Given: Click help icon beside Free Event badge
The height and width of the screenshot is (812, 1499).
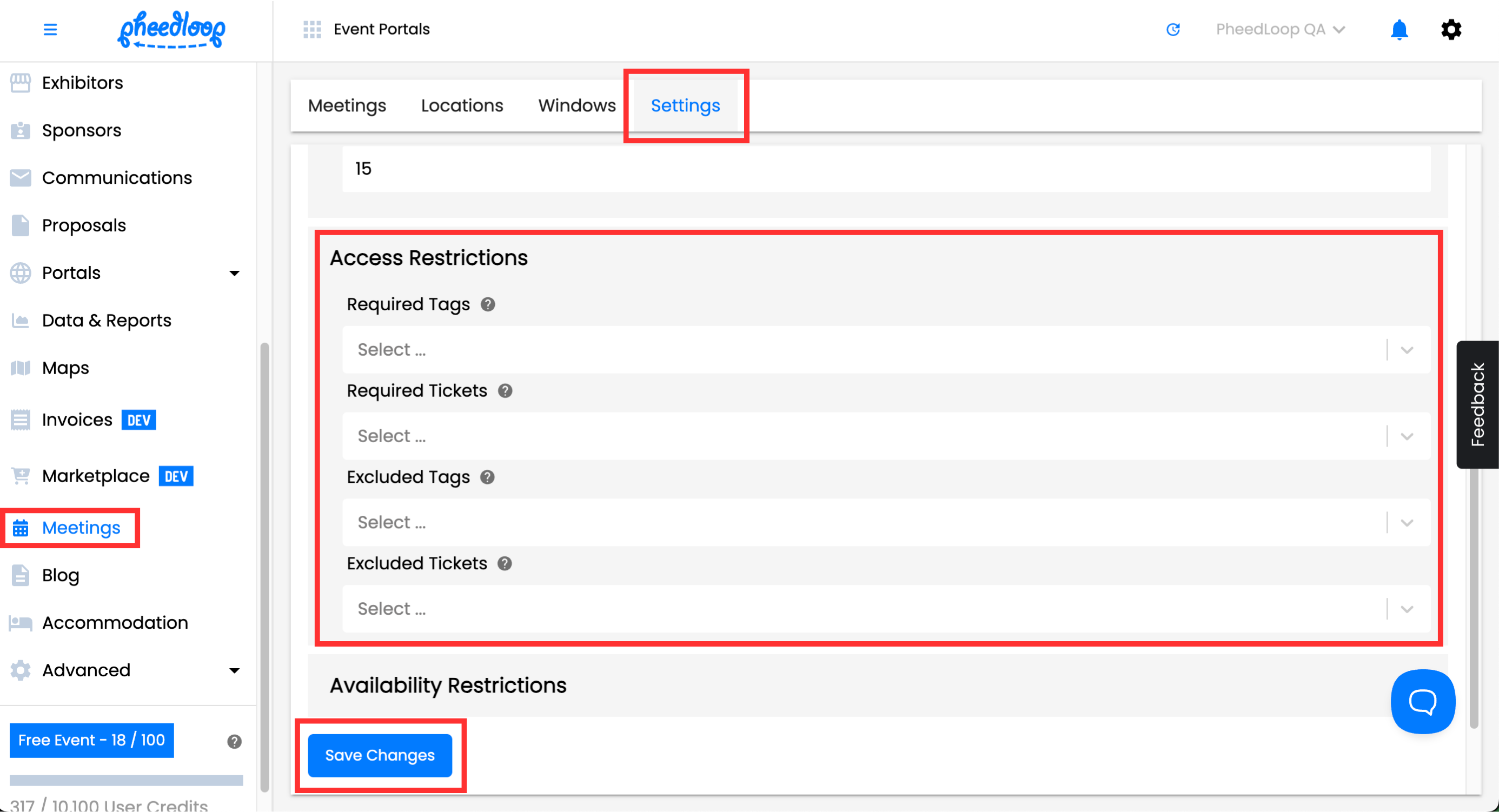Looking at the screenshot, I should [234, 741].
